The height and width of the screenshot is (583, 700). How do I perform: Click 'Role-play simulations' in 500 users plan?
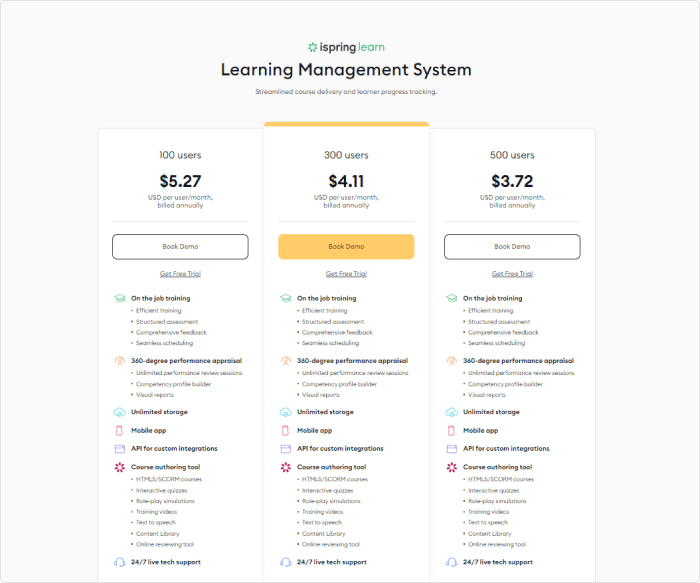(x=497, y=501)
